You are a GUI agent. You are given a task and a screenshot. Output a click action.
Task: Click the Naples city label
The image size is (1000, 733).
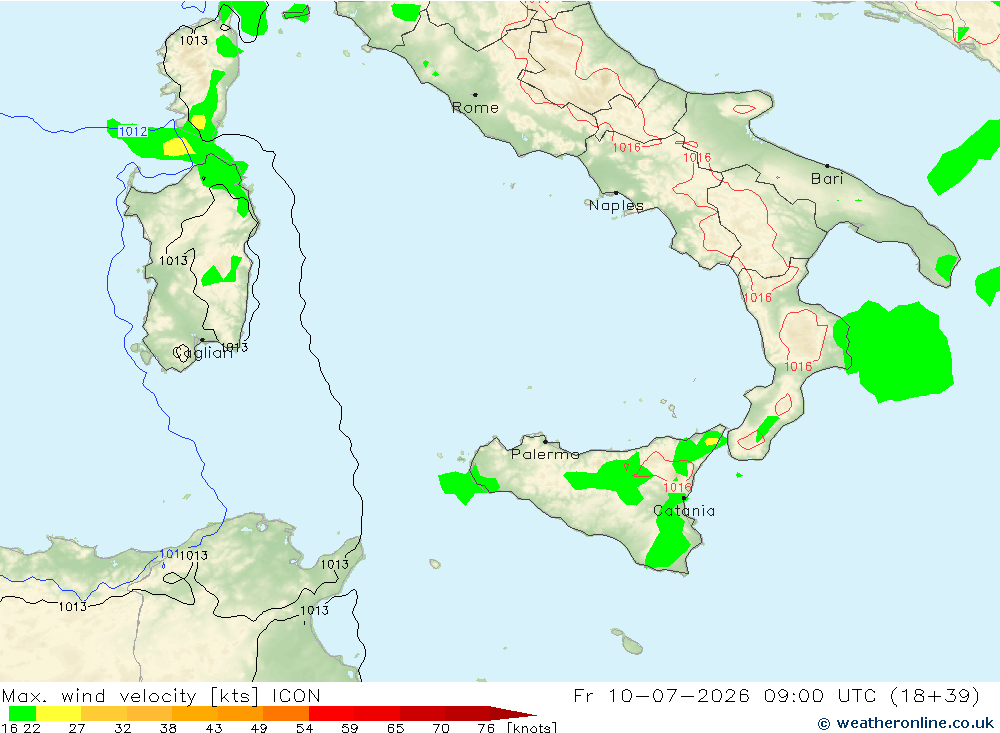point(616,205)
